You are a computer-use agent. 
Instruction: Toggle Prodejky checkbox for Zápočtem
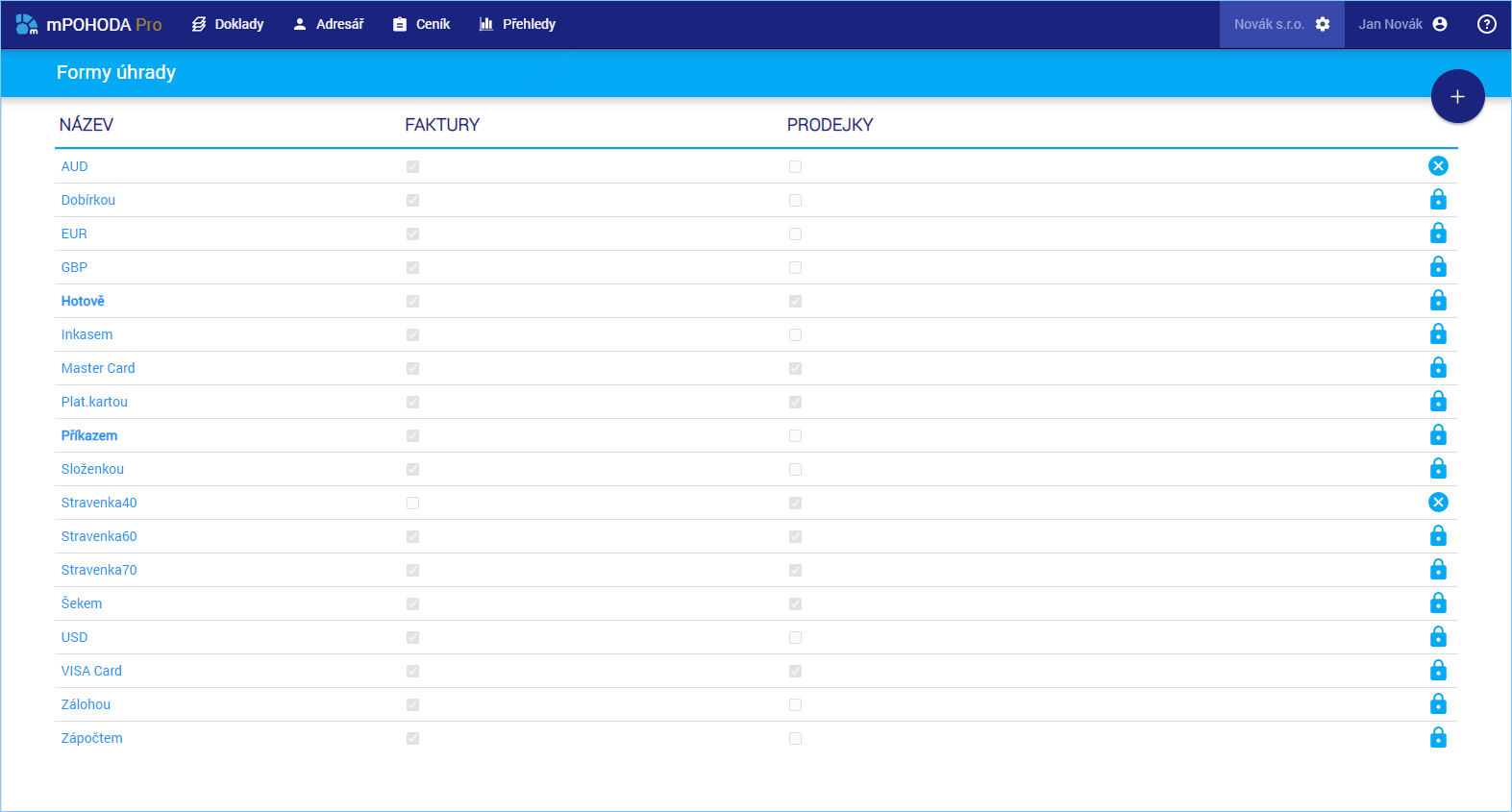click(795, 738)
